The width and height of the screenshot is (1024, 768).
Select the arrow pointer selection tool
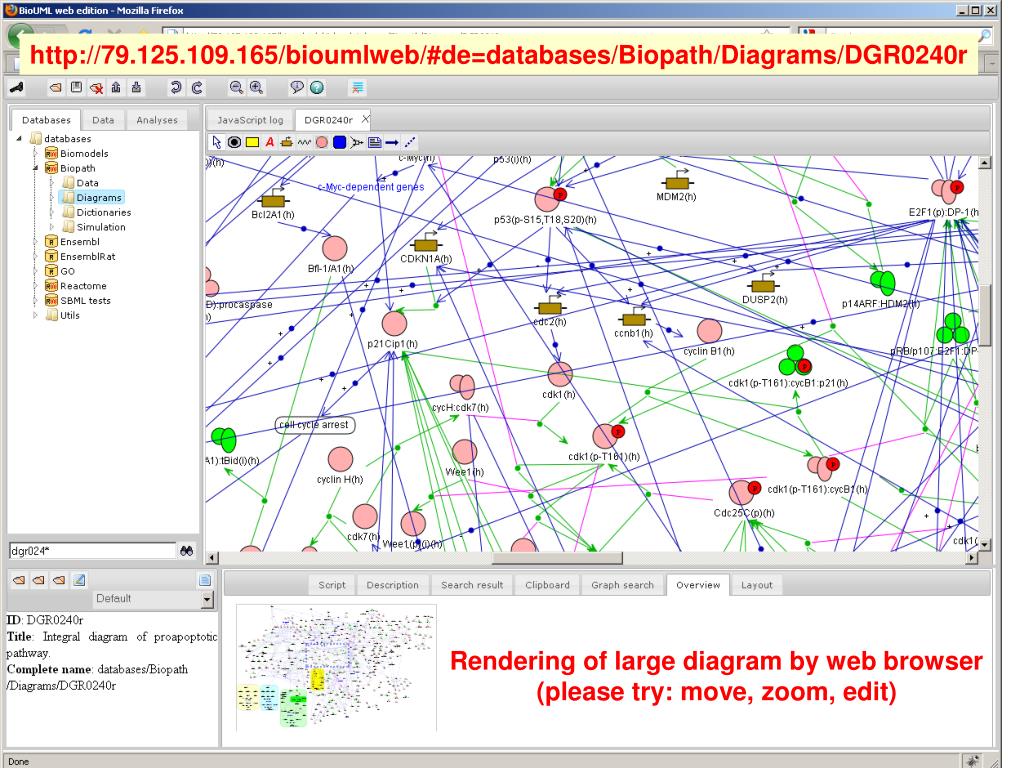coord(217,142)
